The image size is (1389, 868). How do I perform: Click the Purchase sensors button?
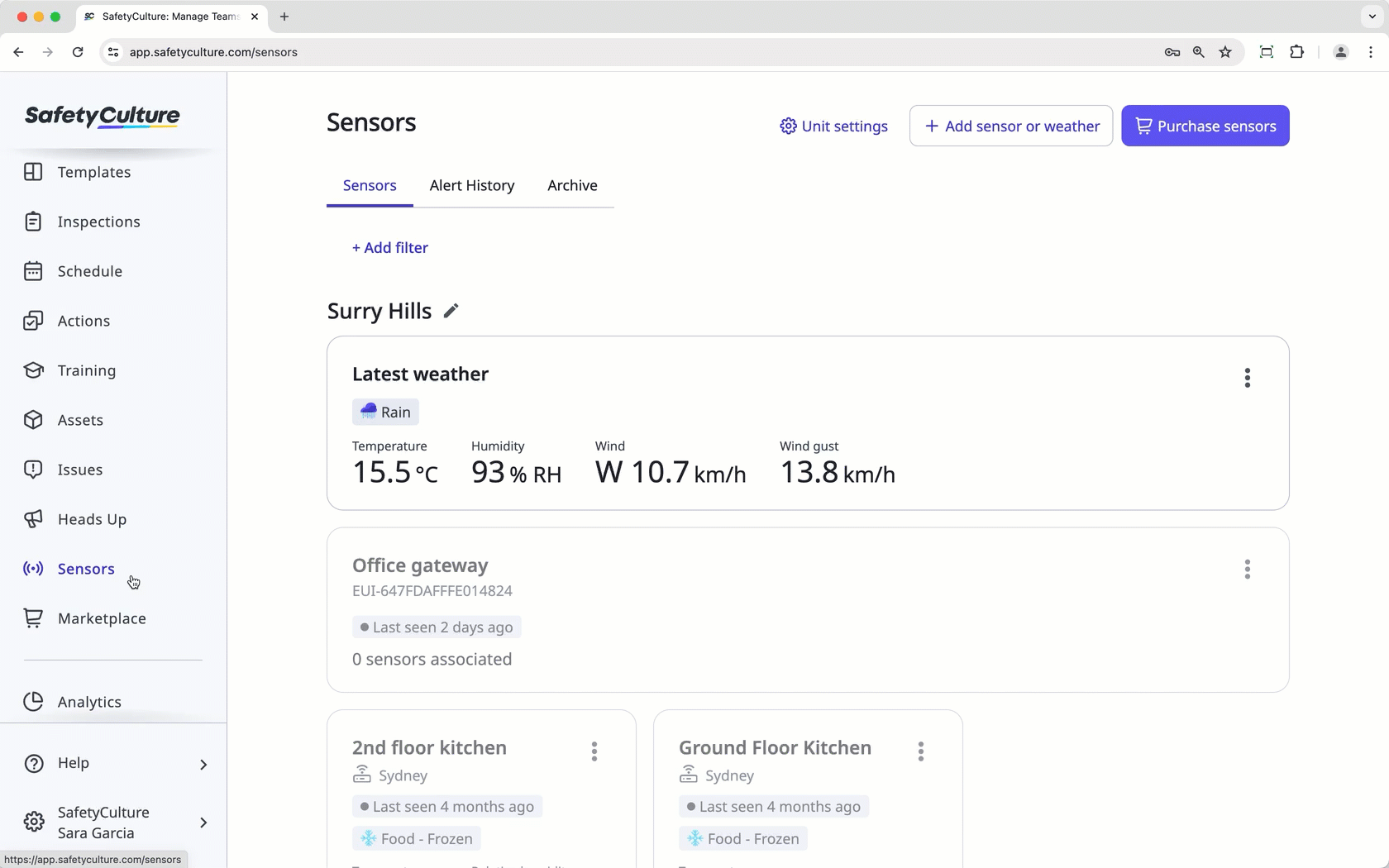[x=1205, y=126]
